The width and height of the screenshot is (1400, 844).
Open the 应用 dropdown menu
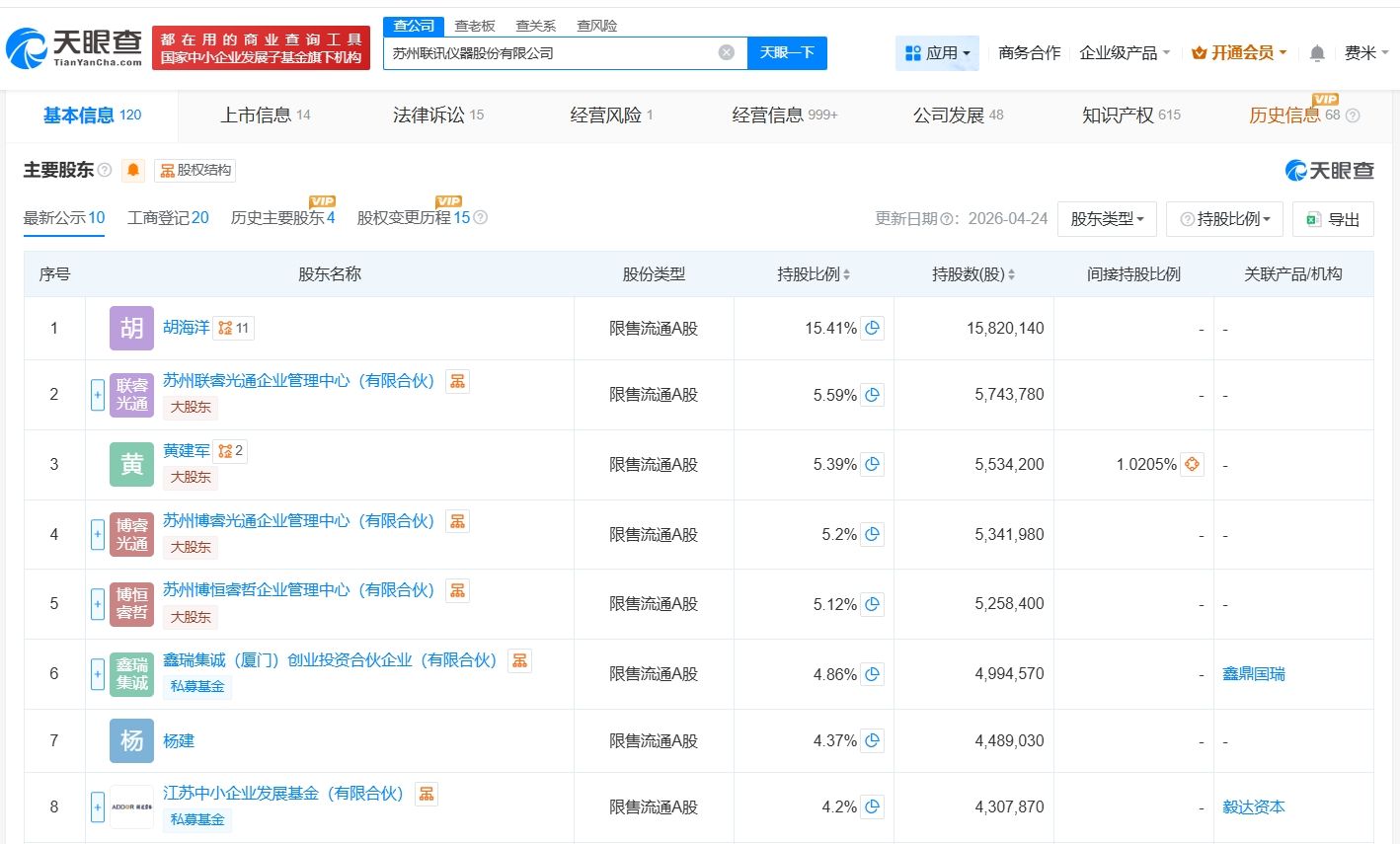click(937, 53)
